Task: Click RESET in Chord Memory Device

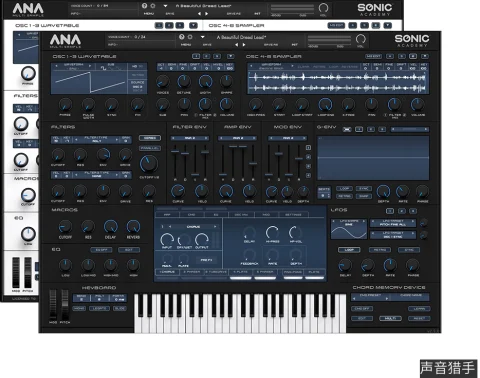Action: tap(419, 318)
